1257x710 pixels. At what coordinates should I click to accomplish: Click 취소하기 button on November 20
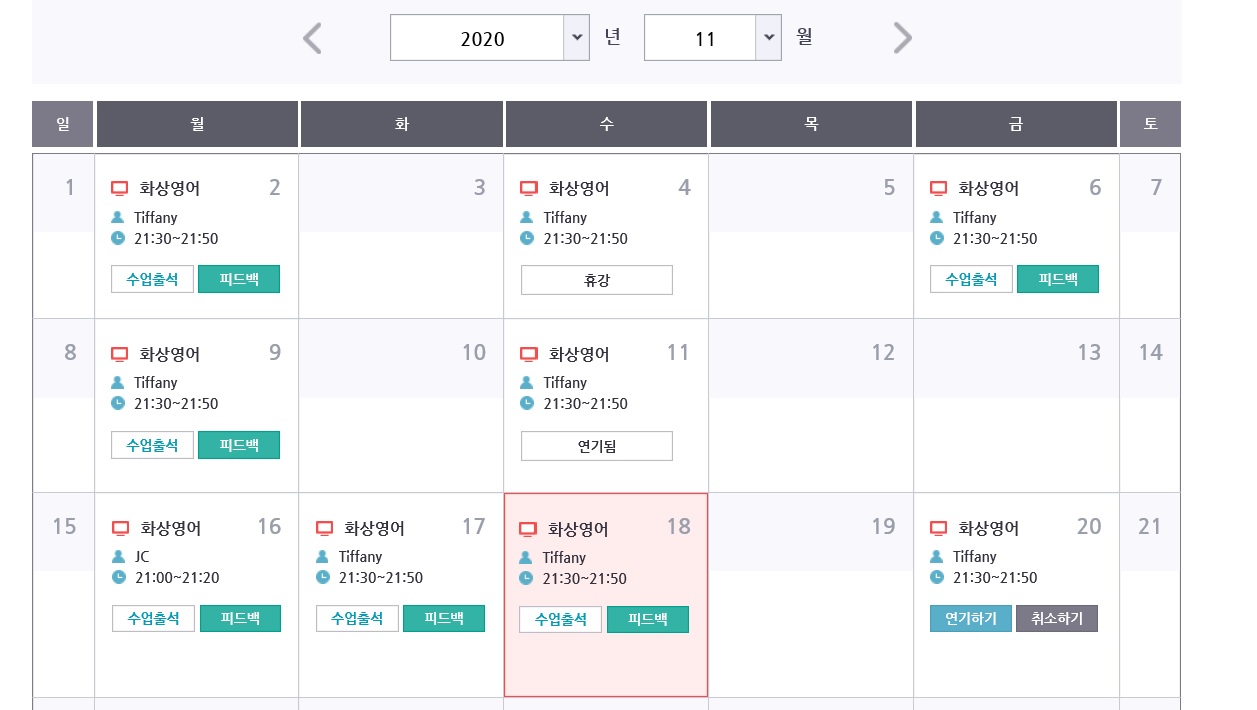coord(1057,618)
